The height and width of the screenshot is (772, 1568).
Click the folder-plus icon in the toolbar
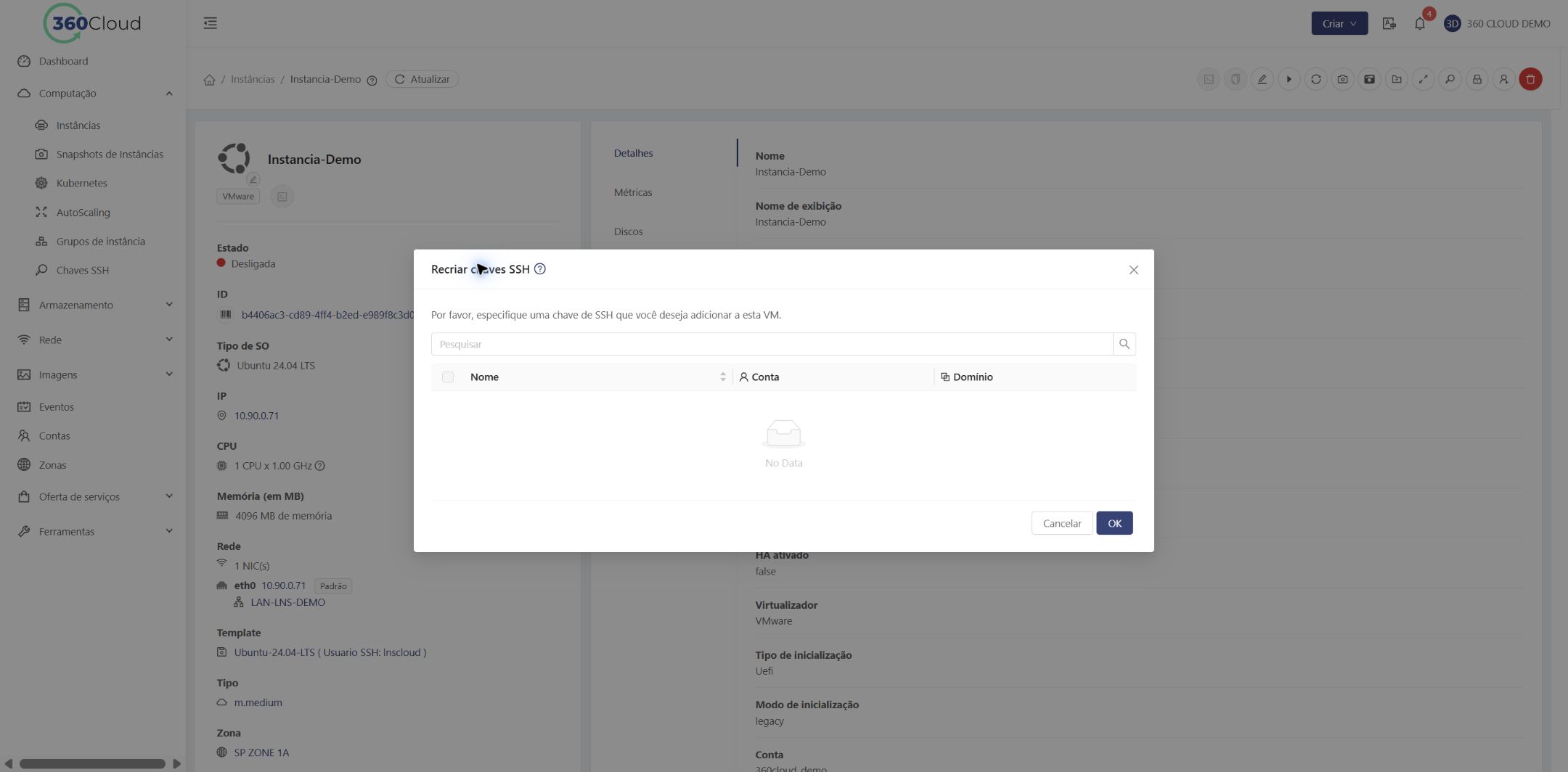pos(1396,79)
